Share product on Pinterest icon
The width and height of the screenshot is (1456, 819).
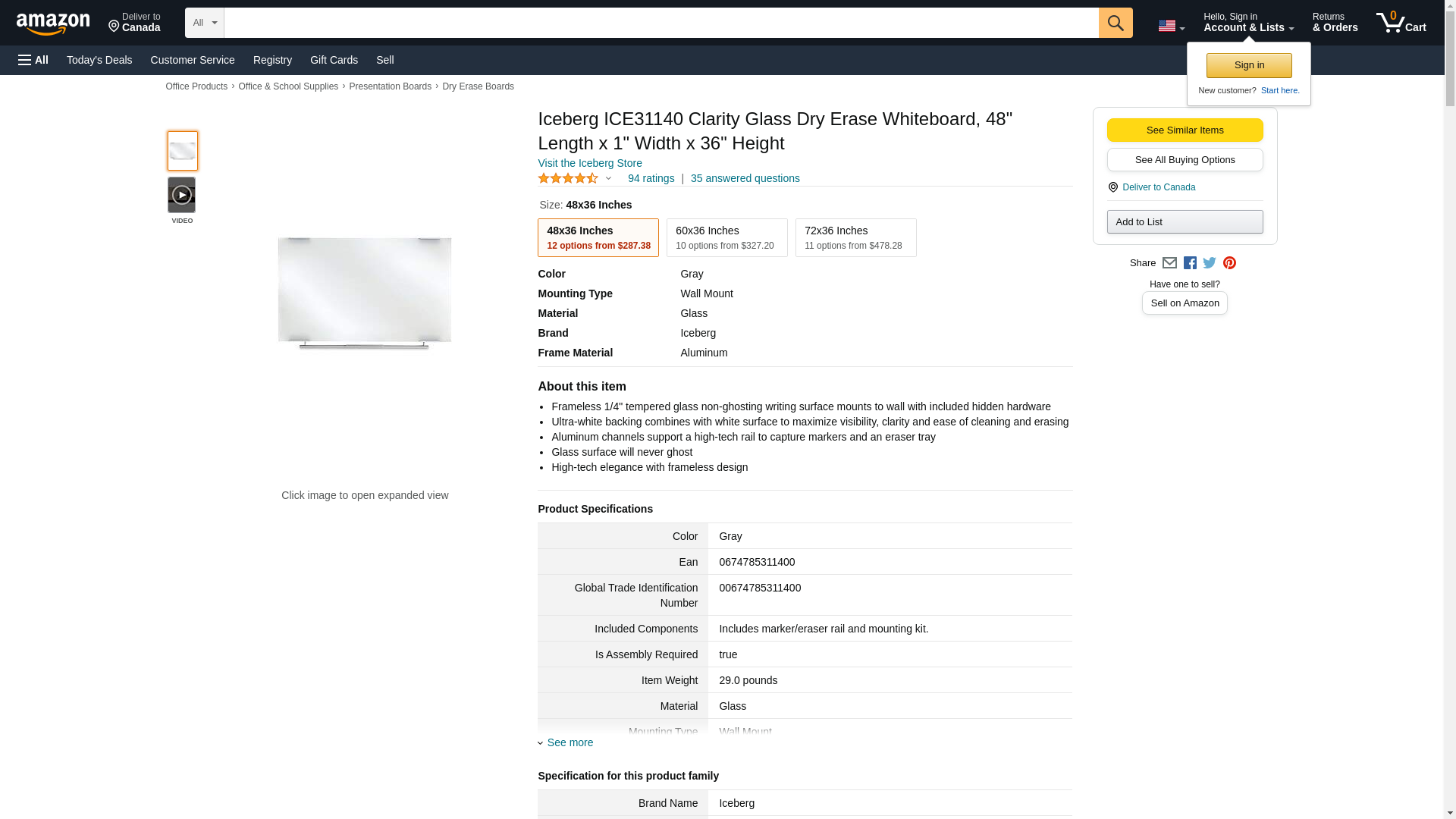[1229, 263]
